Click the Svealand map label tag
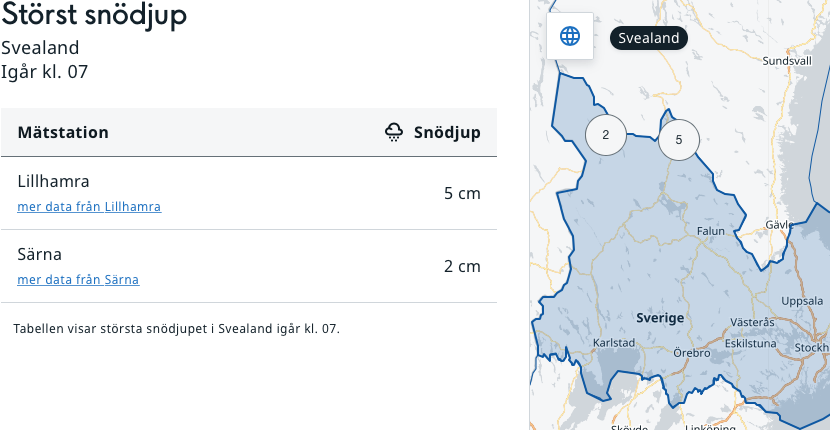Screen dimensions: 830x430 pos(649,39)
